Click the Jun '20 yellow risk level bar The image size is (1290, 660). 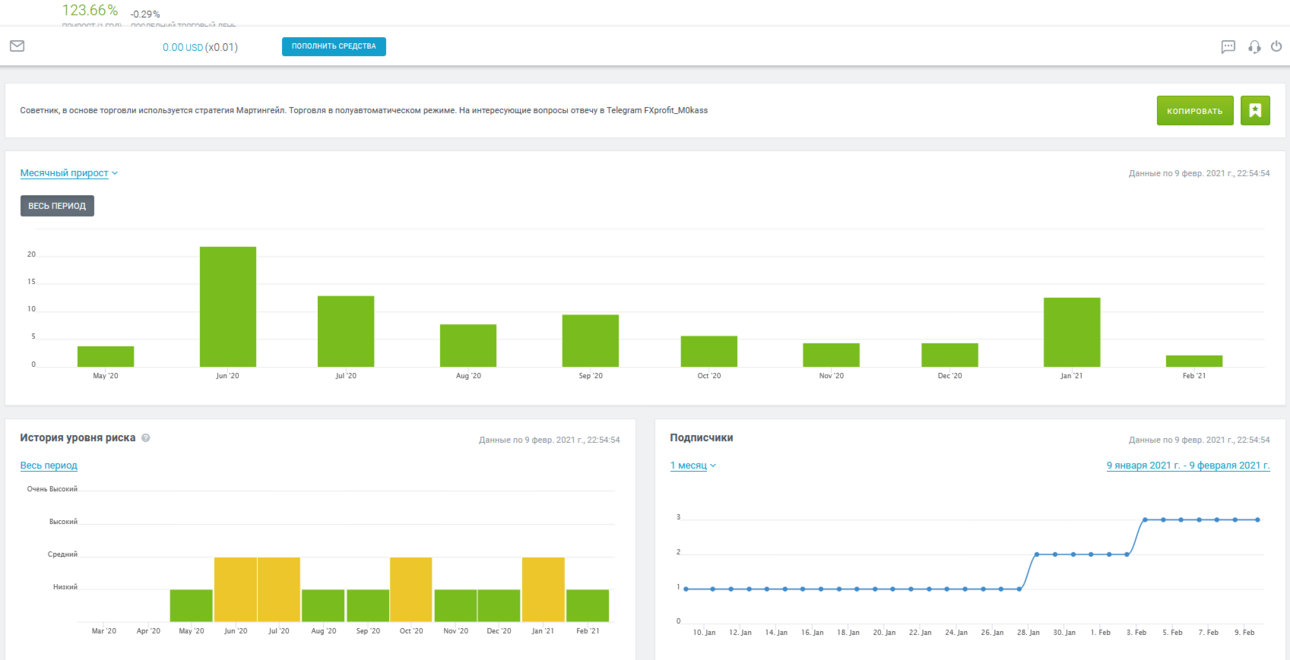pos(235,589)
